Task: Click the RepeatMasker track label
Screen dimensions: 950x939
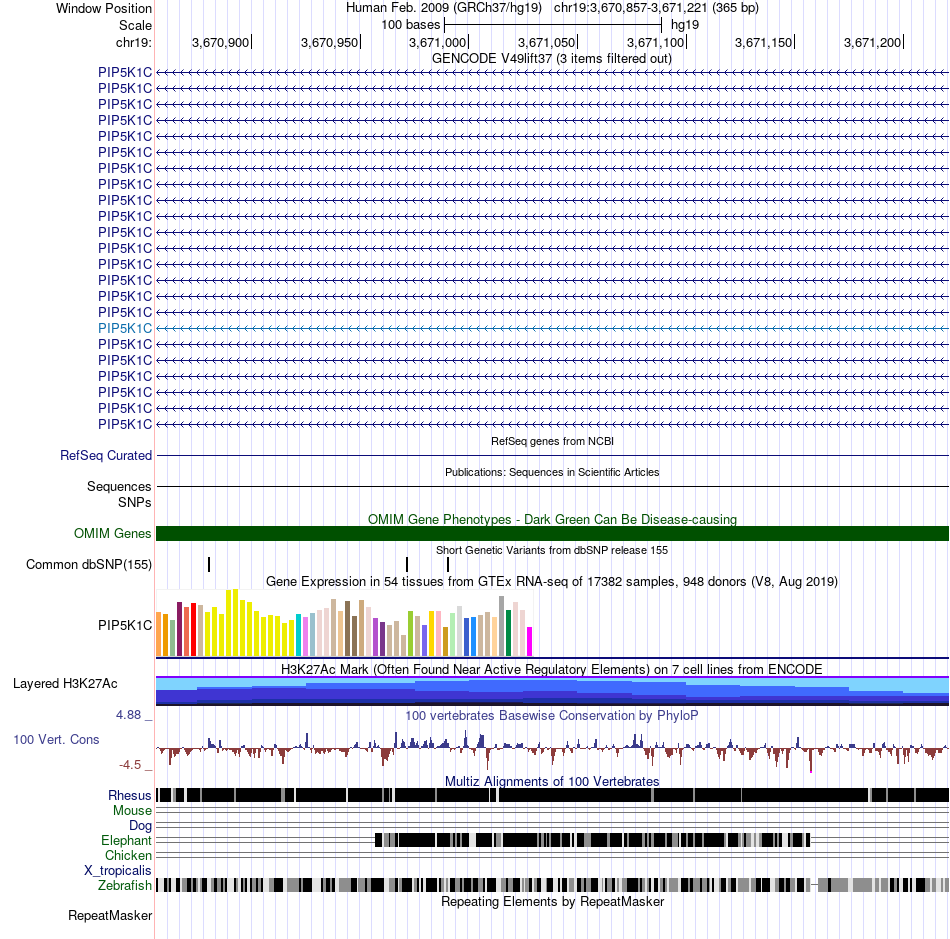Action: coord(110,915)
